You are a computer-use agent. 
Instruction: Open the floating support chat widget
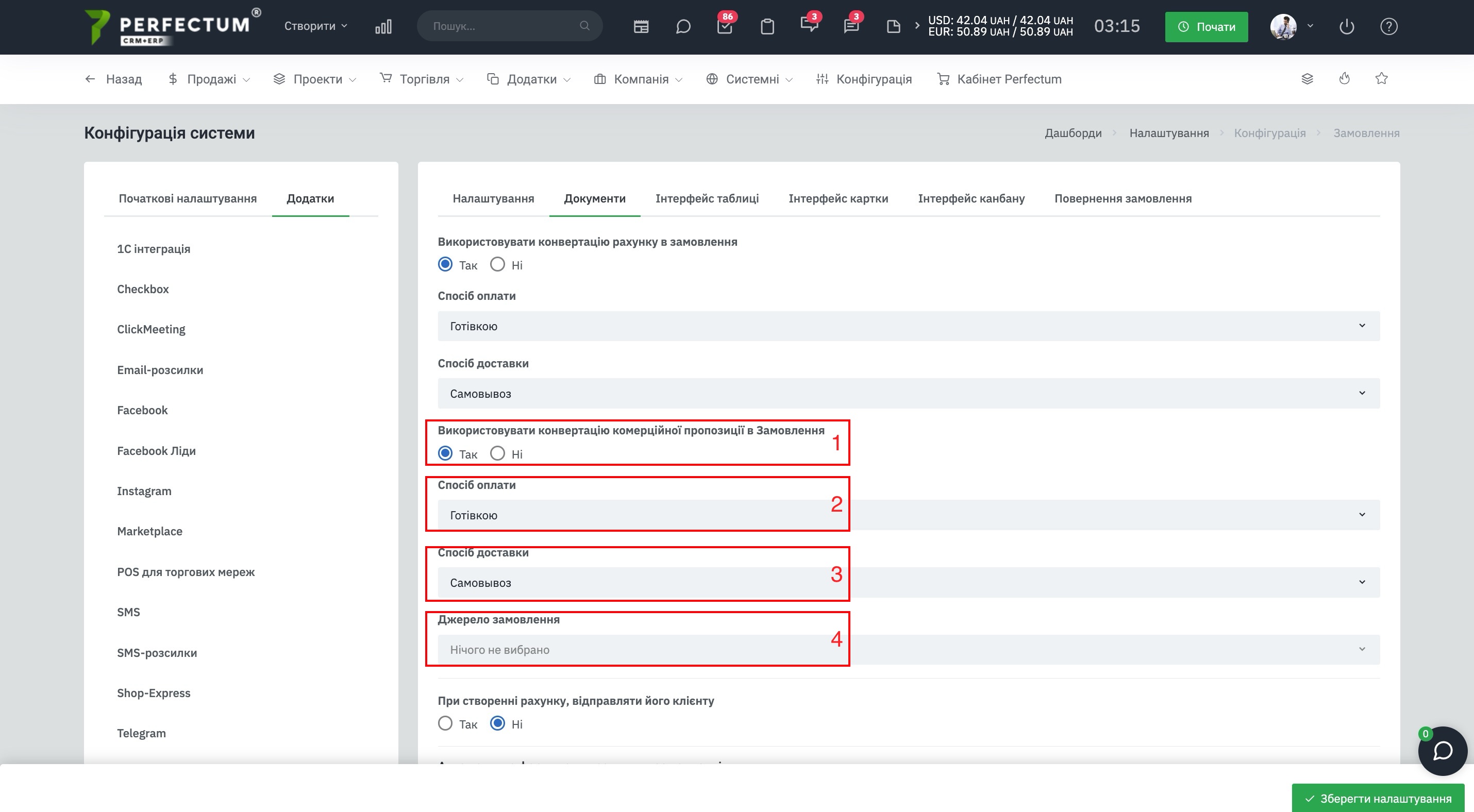click(x=1442, y=750)
